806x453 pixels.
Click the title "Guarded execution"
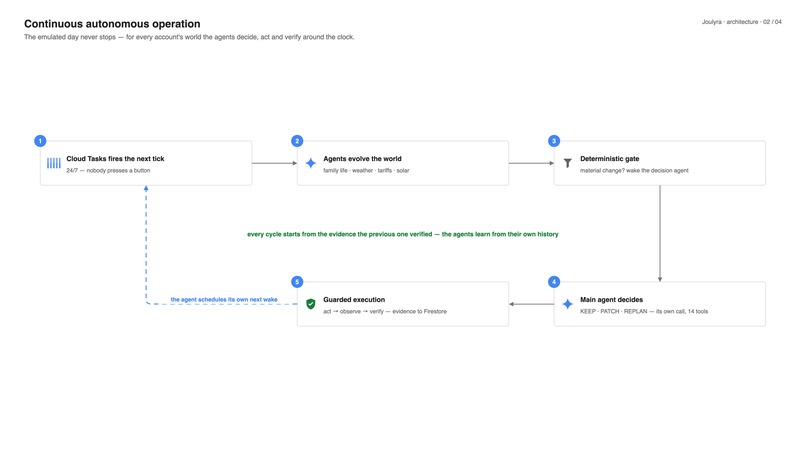coord(354,299)
